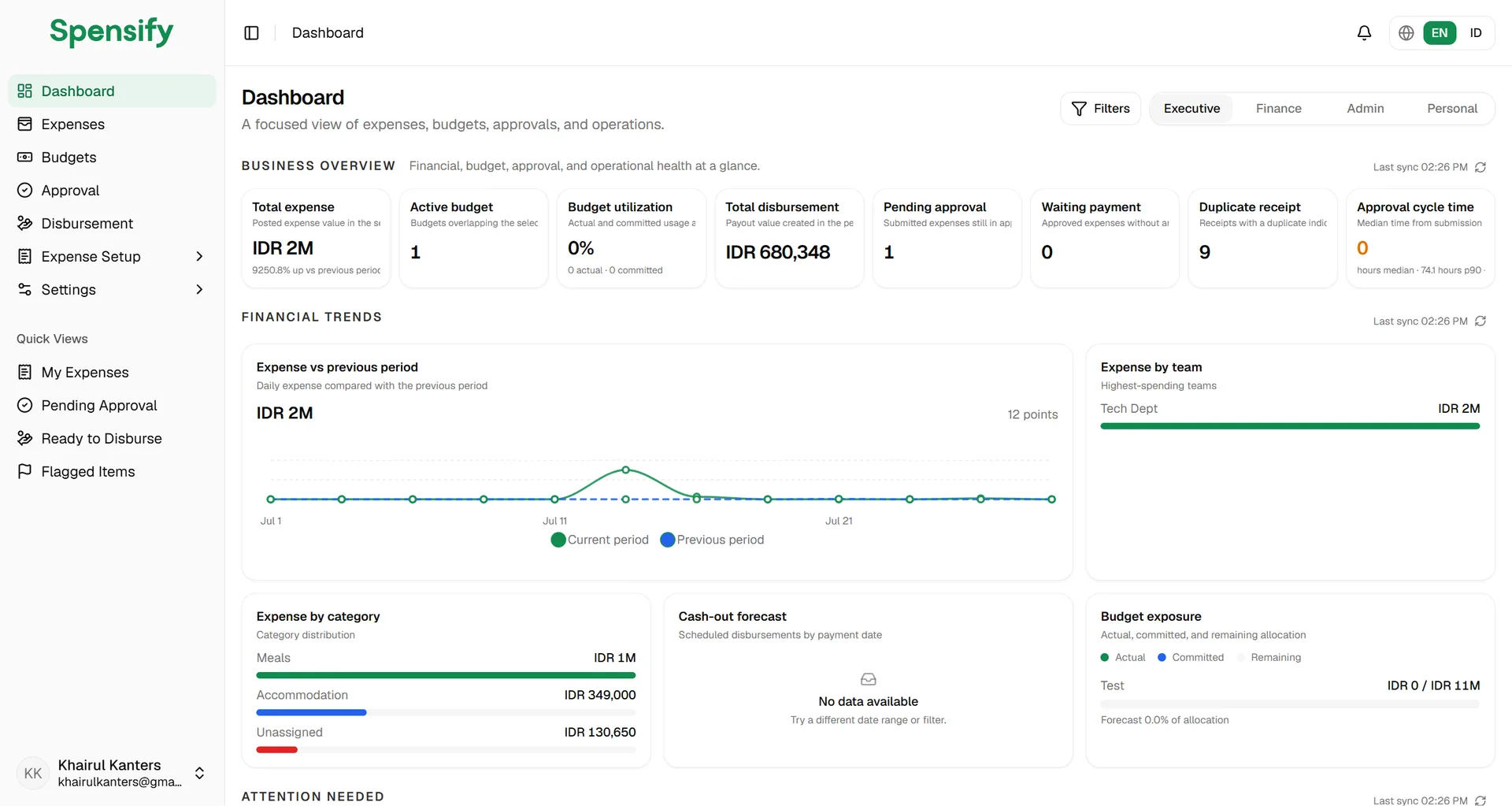
Task: Click the Flagged Items flag icon
Action: 25,472
